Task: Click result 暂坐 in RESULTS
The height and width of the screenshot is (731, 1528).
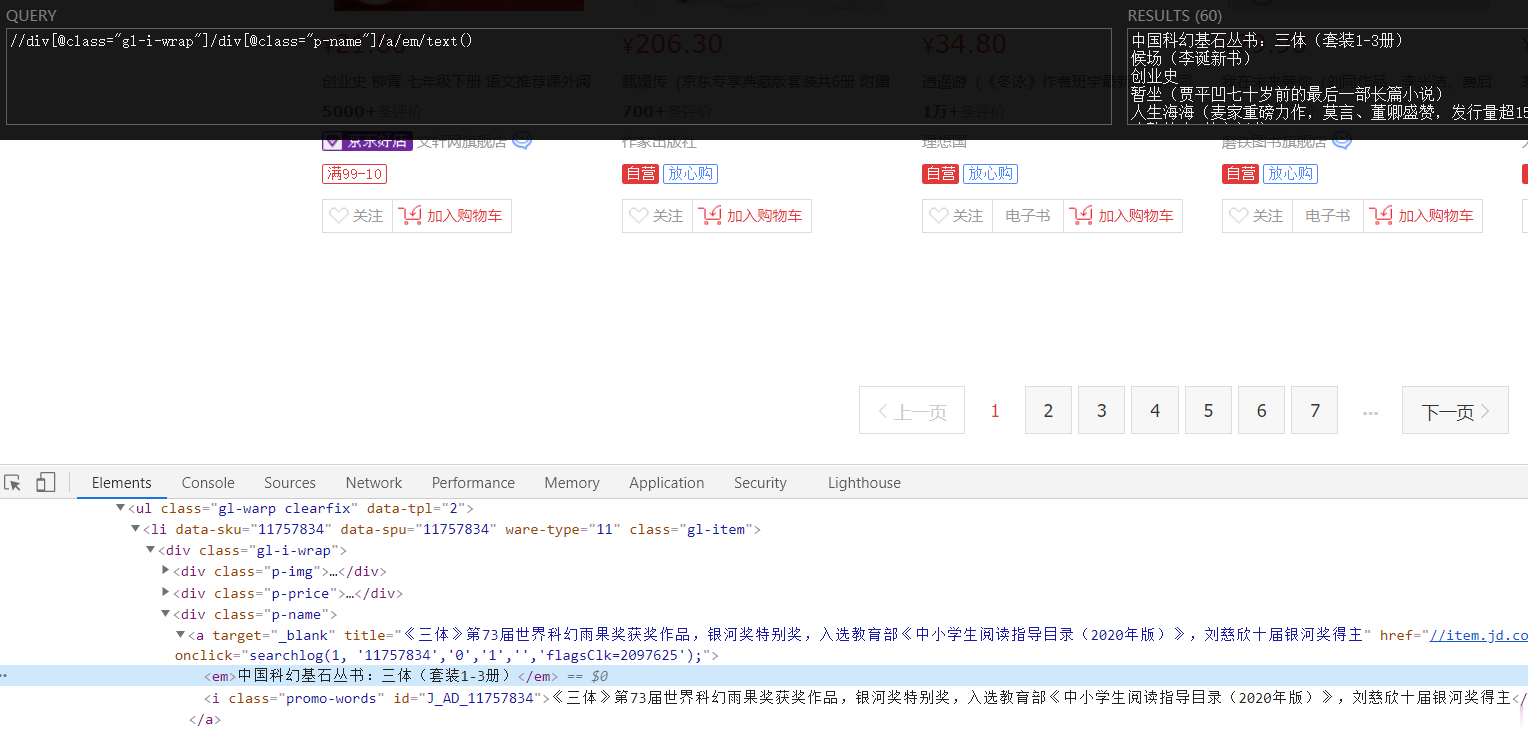Action: pos(1288,94)
